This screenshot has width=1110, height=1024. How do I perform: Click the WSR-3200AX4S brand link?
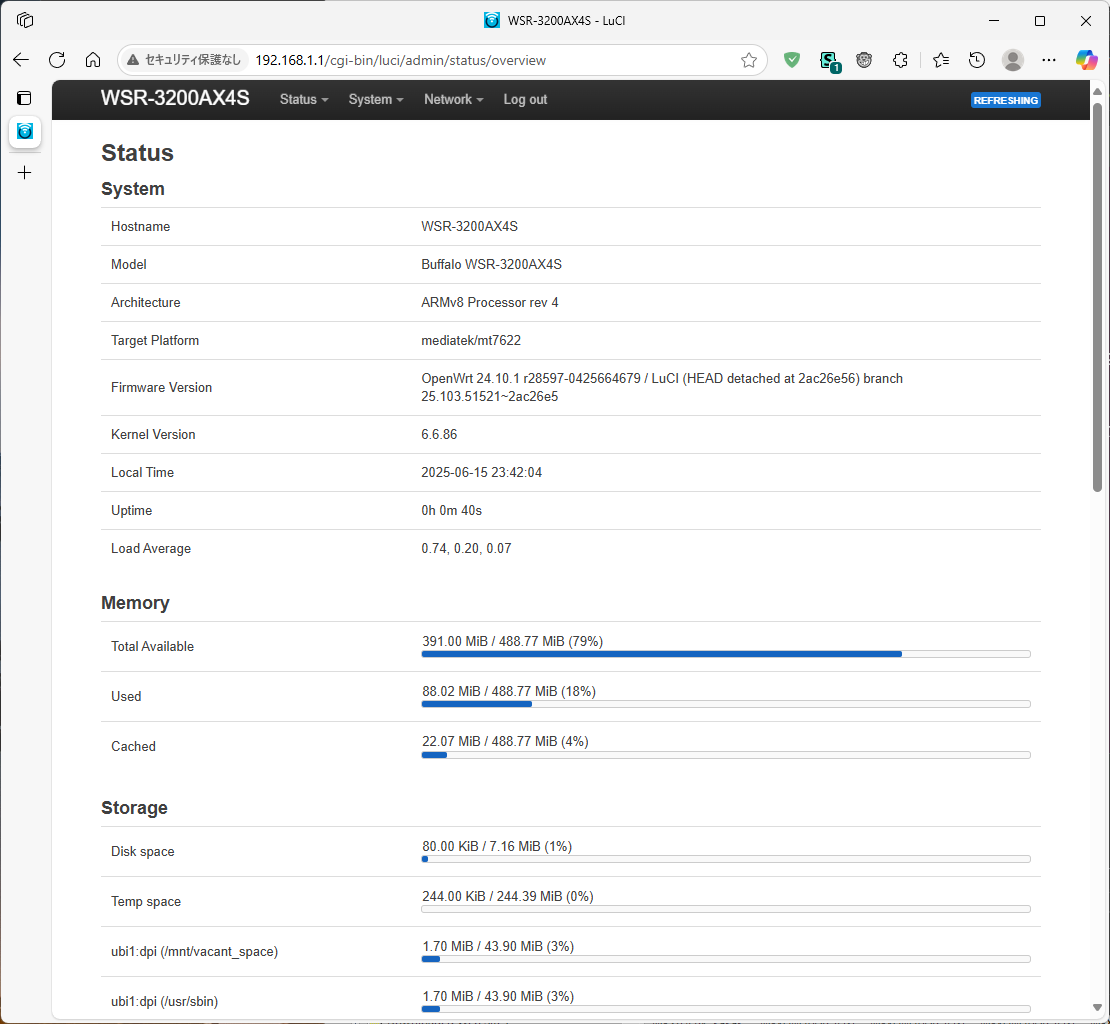pyautogui.click(x=175, y=98)
